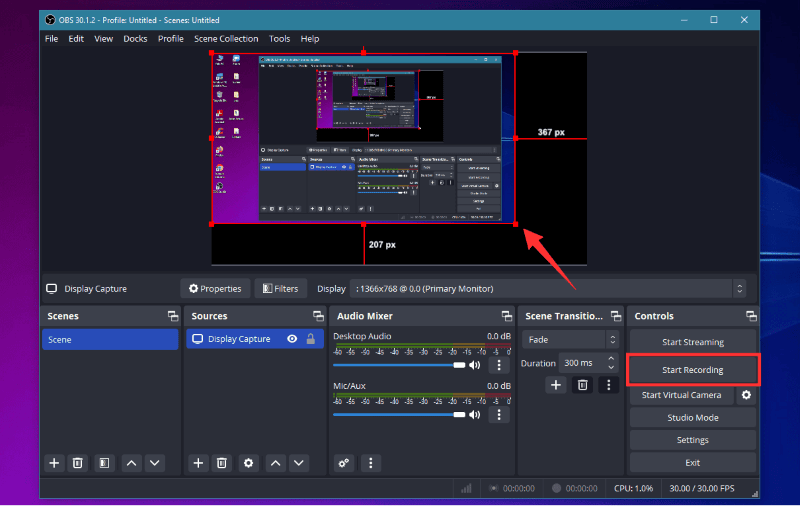Open the Scene Collection menu

point(226,39)
